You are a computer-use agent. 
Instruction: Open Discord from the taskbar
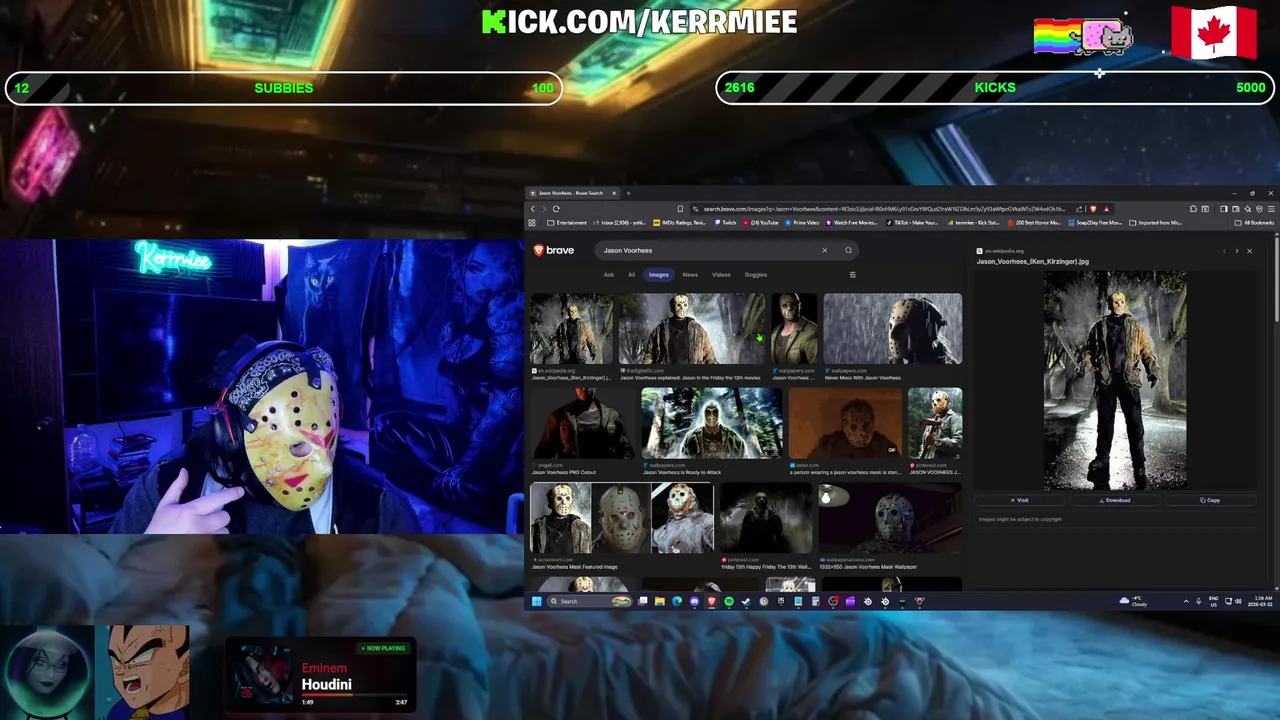pos(694,601)
